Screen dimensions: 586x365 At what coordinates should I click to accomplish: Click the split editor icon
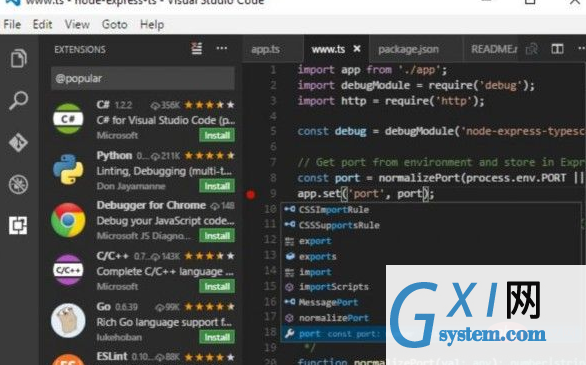pos(557,49)
